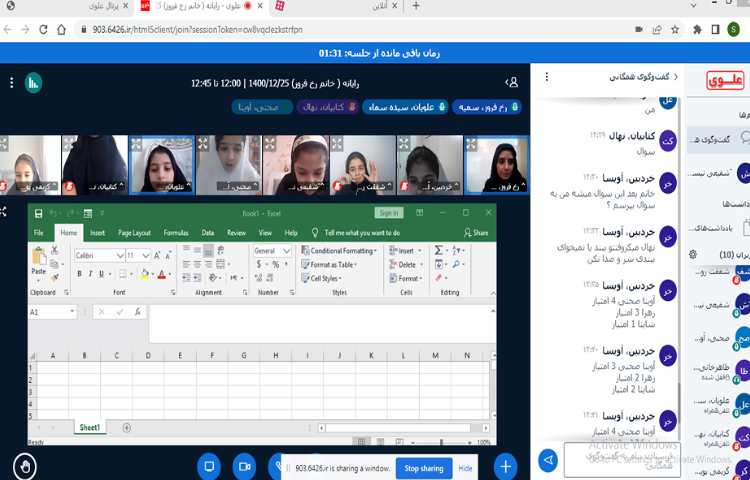Viewport: 750px width, 480px height.
Task: Click the Accounting dollar format icon
Action: pyautogui.click(x=259, y=264)
